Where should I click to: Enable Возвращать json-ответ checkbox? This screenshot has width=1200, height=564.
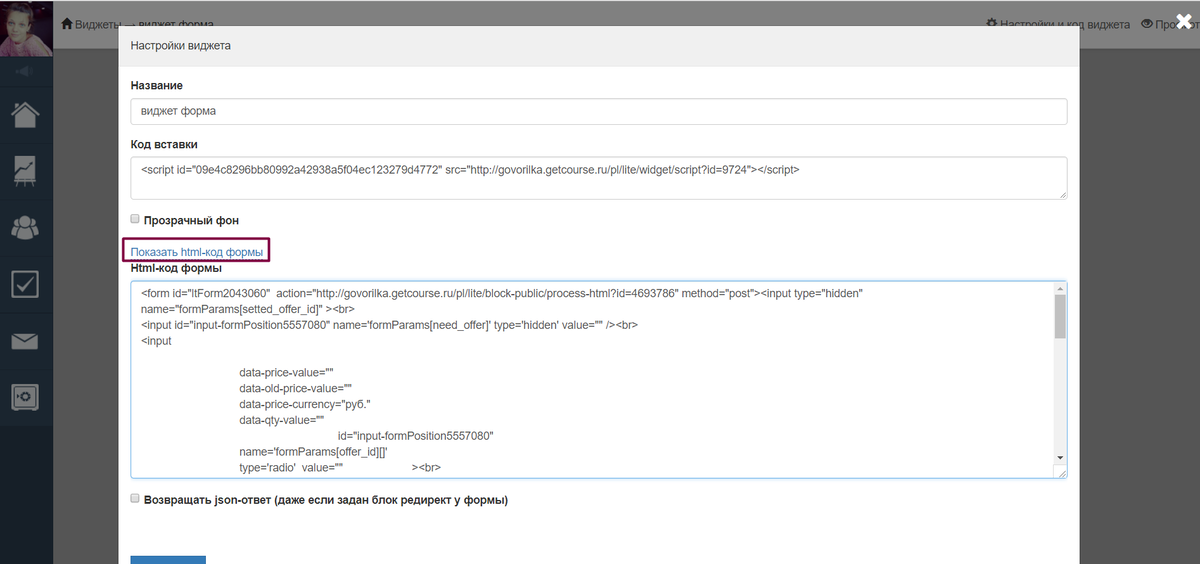(x=135, y=498)
